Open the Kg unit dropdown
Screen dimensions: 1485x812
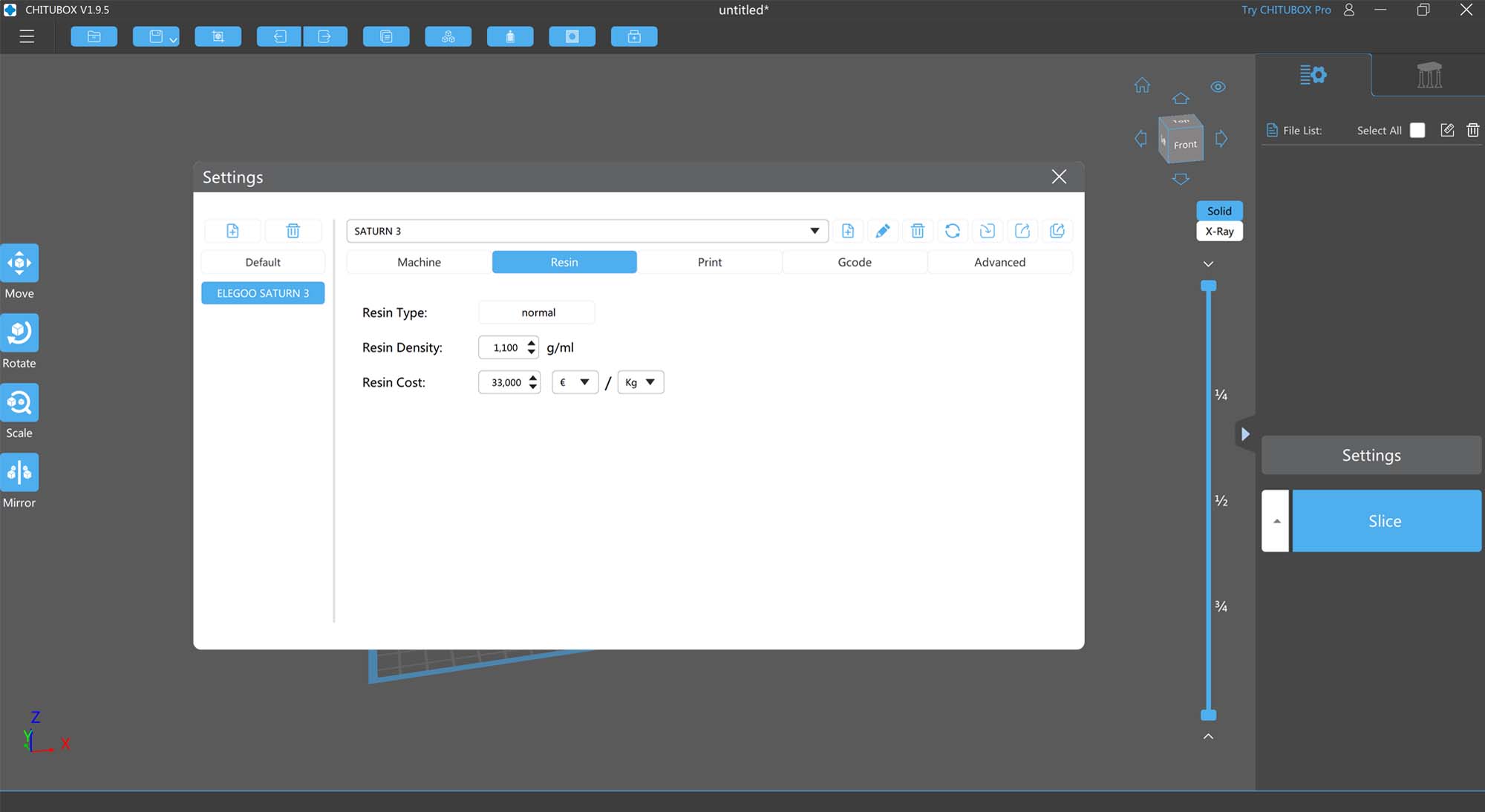(x=641, y=382)
